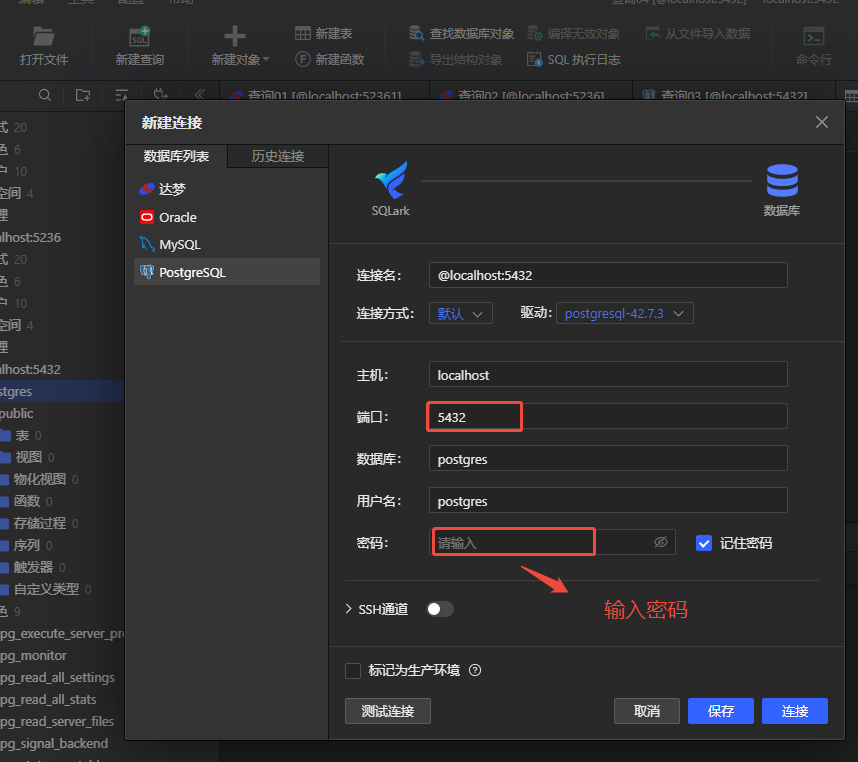The image size is (858, 762).
Task: Select 达梦 database type
Action: 227,189
